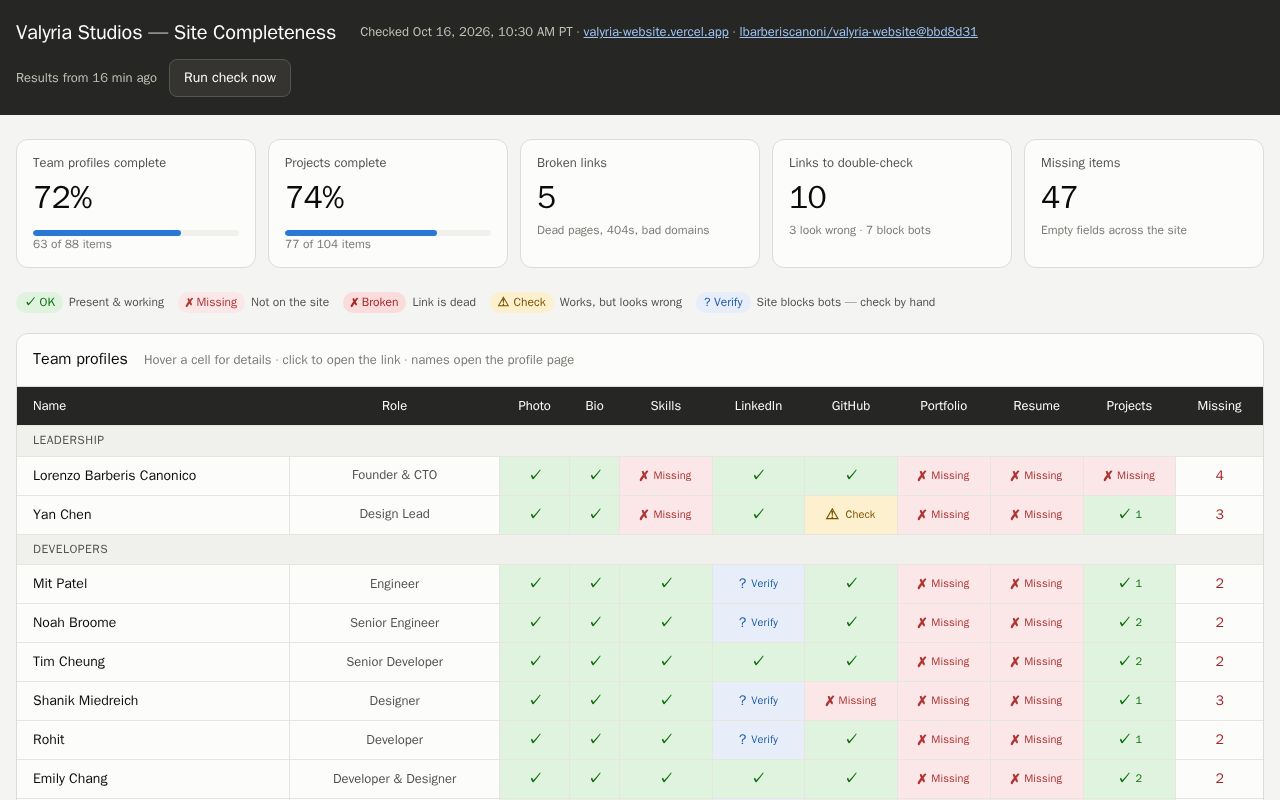Click the Missing column header

pyautogui.click(x=1219, y=406)
